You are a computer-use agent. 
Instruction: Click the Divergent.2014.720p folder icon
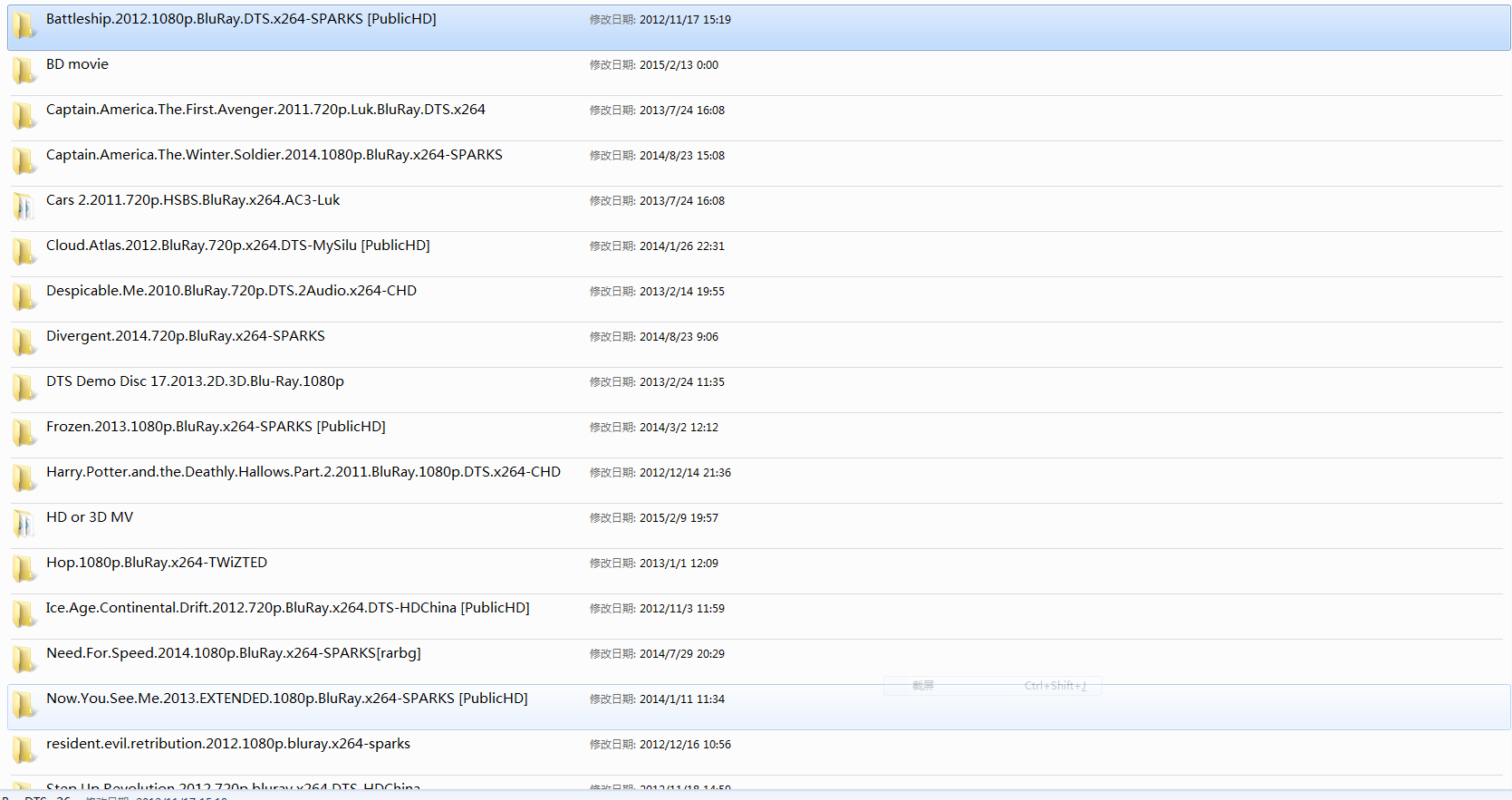24,343
